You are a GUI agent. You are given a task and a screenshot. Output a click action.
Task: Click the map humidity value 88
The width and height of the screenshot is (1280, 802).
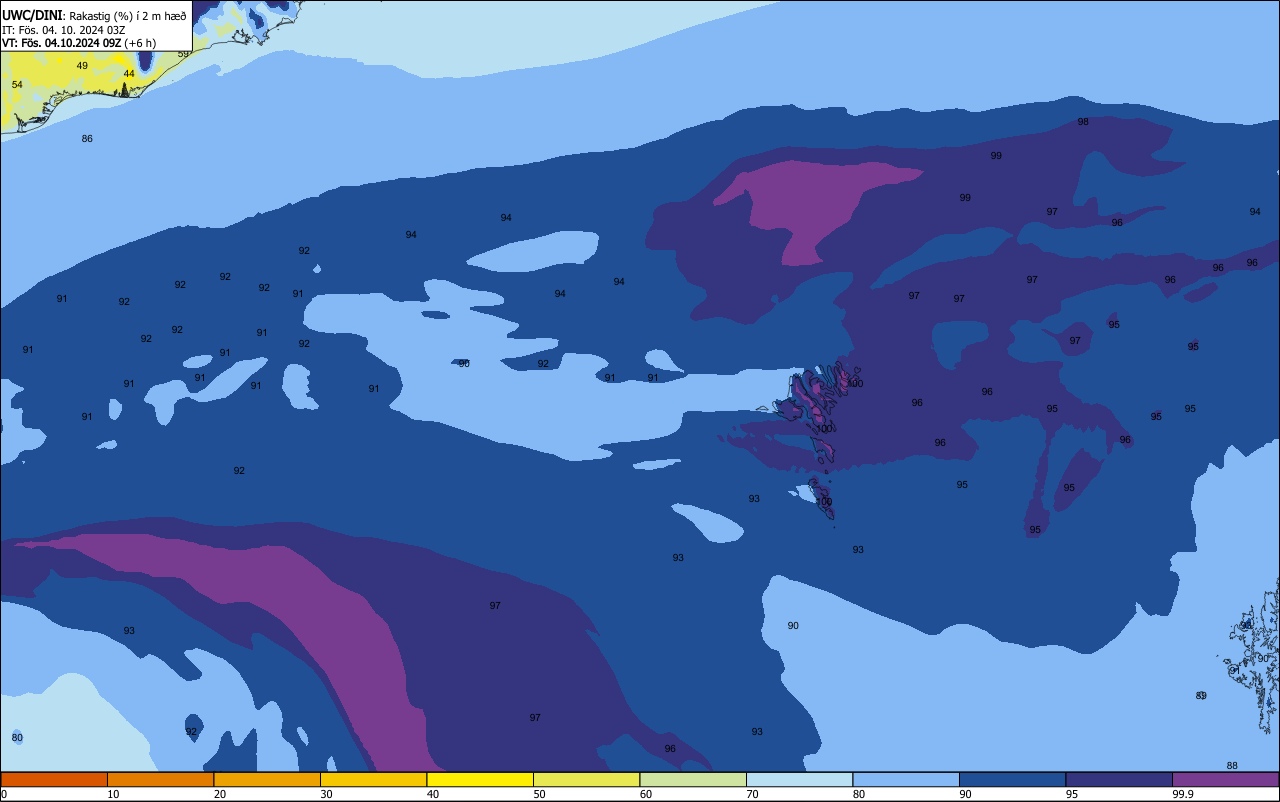tap(1232, 766)
